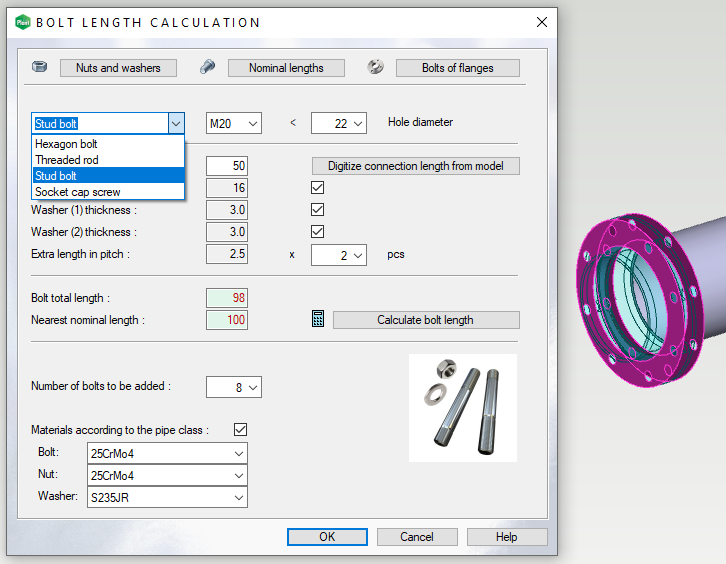
Task: Toggle the Washer (2) thickness checkbox
Action: (x=318, y=232)
